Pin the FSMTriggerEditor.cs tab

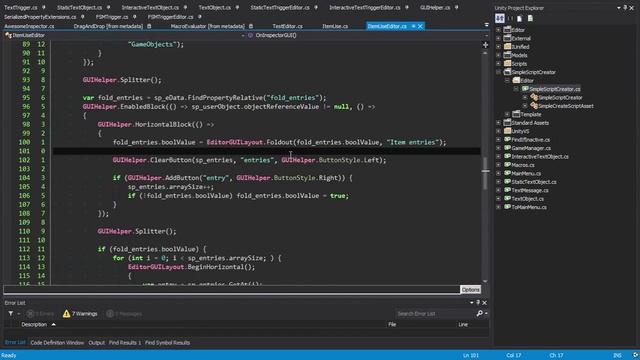200,17
